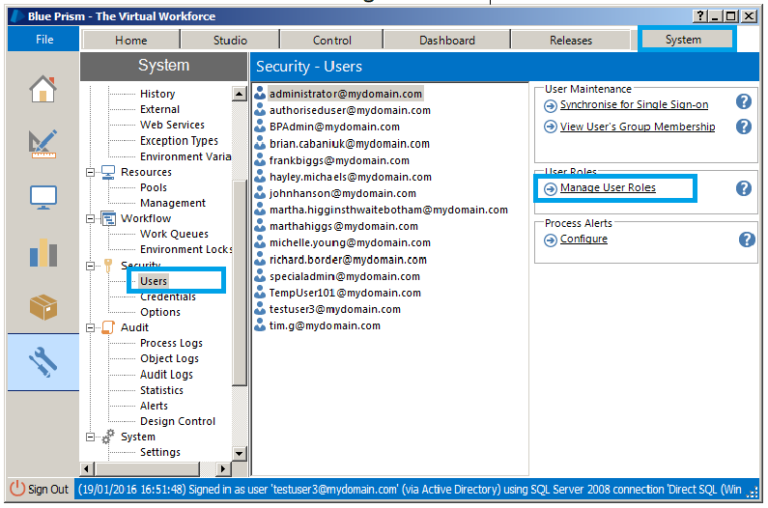Click the Resources computer icon in tree
The image size is (768, 508).
pyautogui.click(x=108, y=172)
